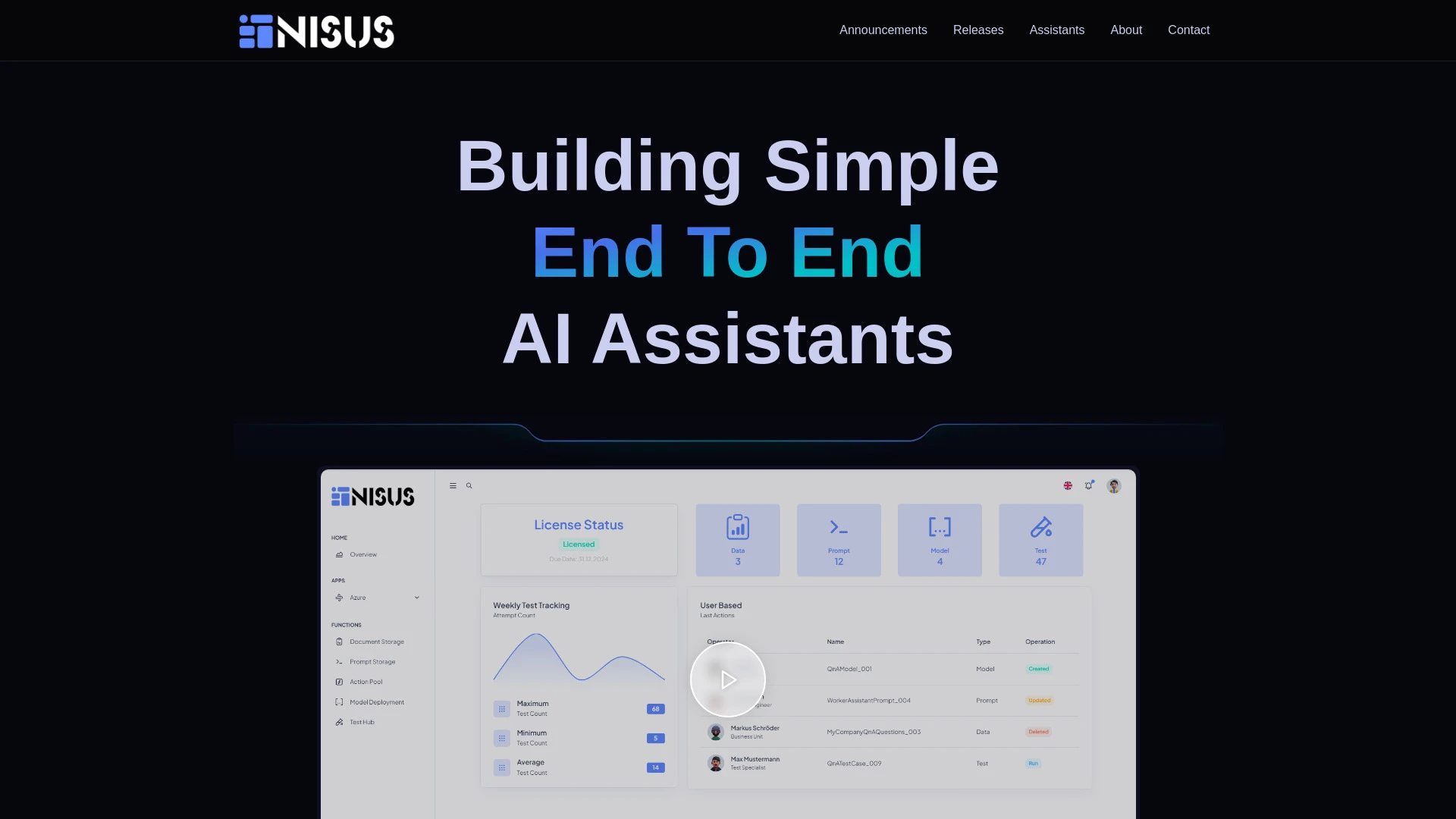This screenshot has width=1456, height=819.
Task: Toggle the hamburger menu icon
Action: coord(453,485)
